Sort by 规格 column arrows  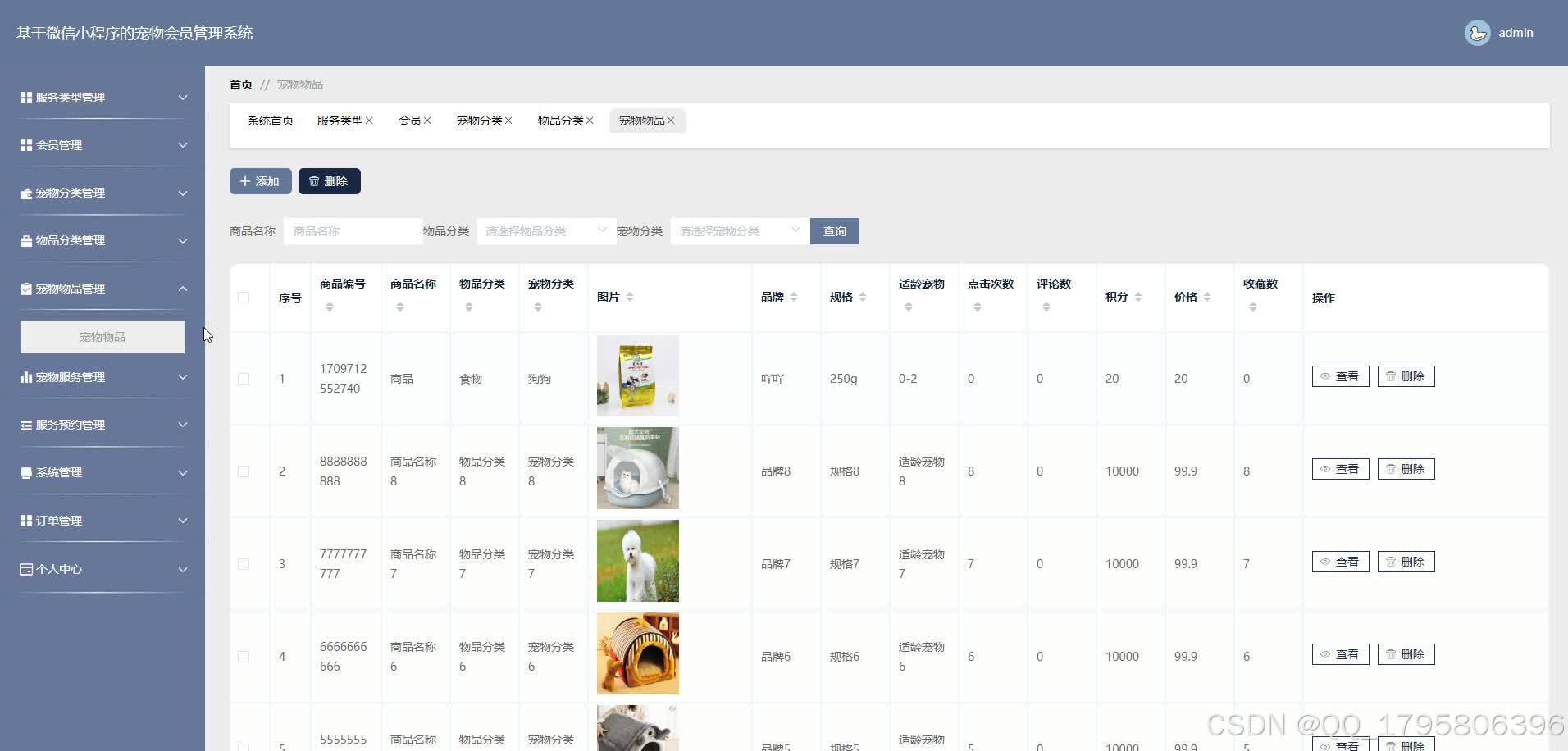[863, 297]
